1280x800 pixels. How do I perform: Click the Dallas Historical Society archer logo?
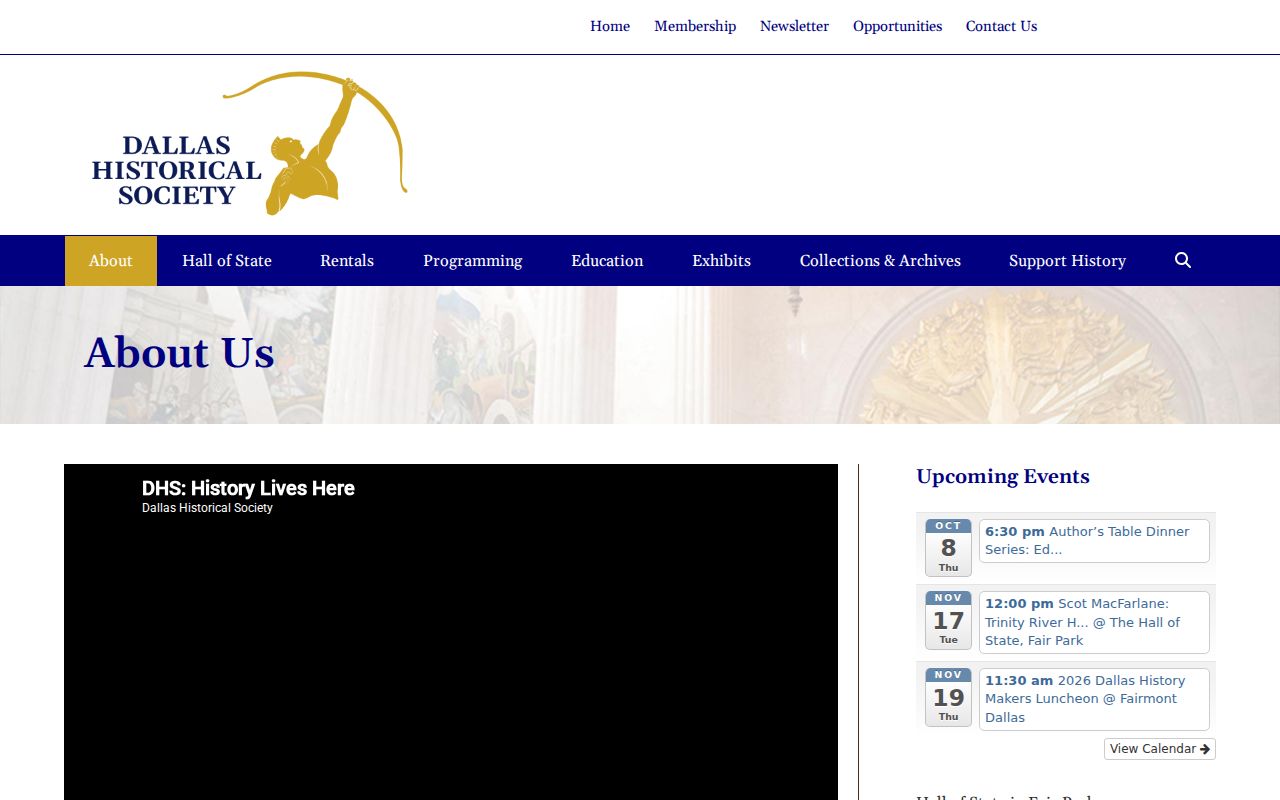[250, 143]
